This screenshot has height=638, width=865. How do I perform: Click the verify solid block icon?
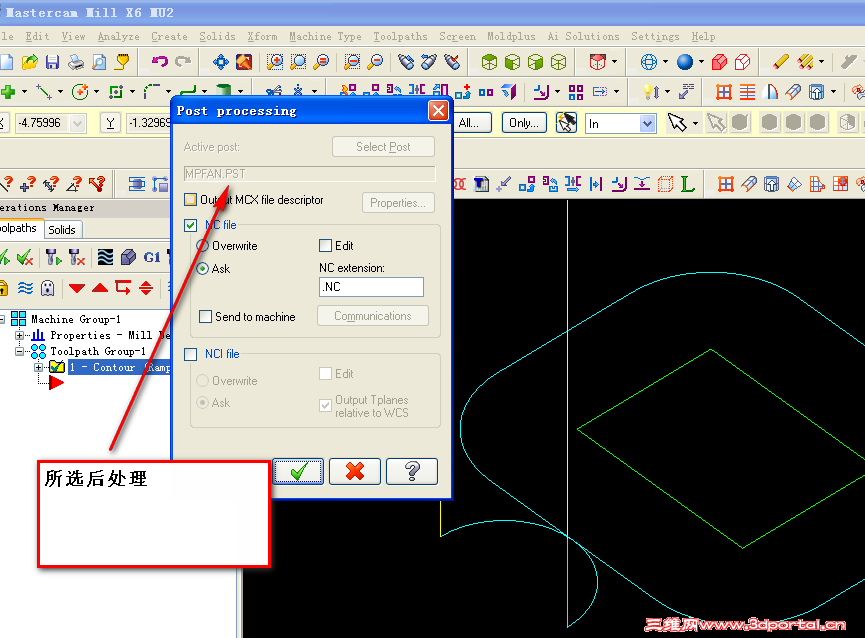point(128,257)
